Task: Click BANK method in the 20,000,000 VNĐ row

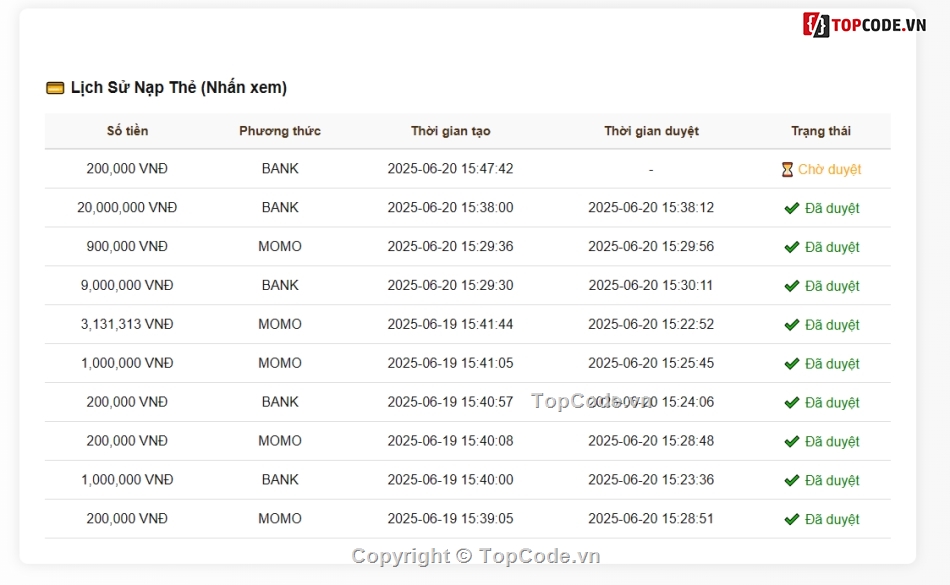Action: (280, 207)
